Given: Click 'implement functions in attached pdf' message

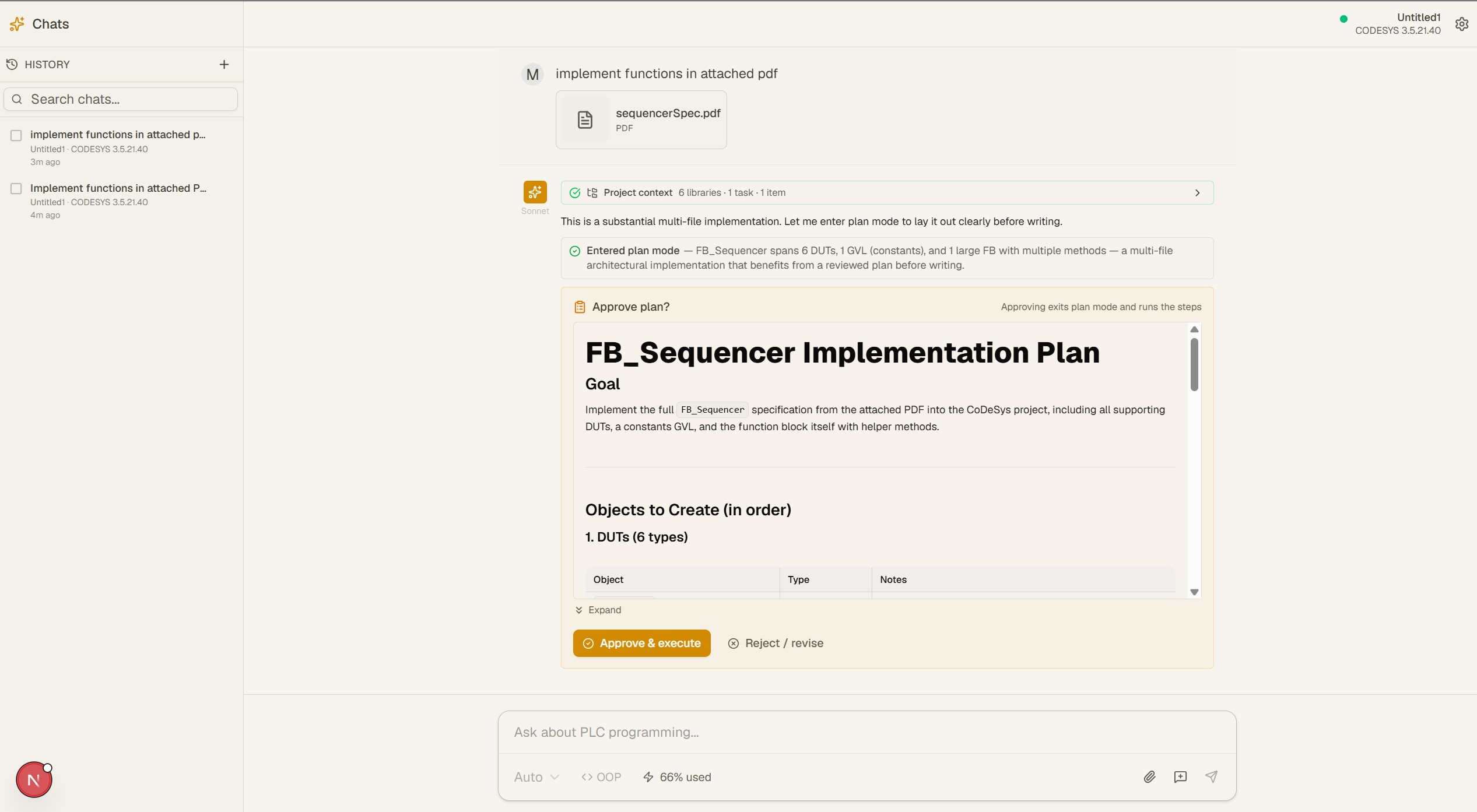Looking at the screenshot, I should pyautogui.click(x=666, y=73).
